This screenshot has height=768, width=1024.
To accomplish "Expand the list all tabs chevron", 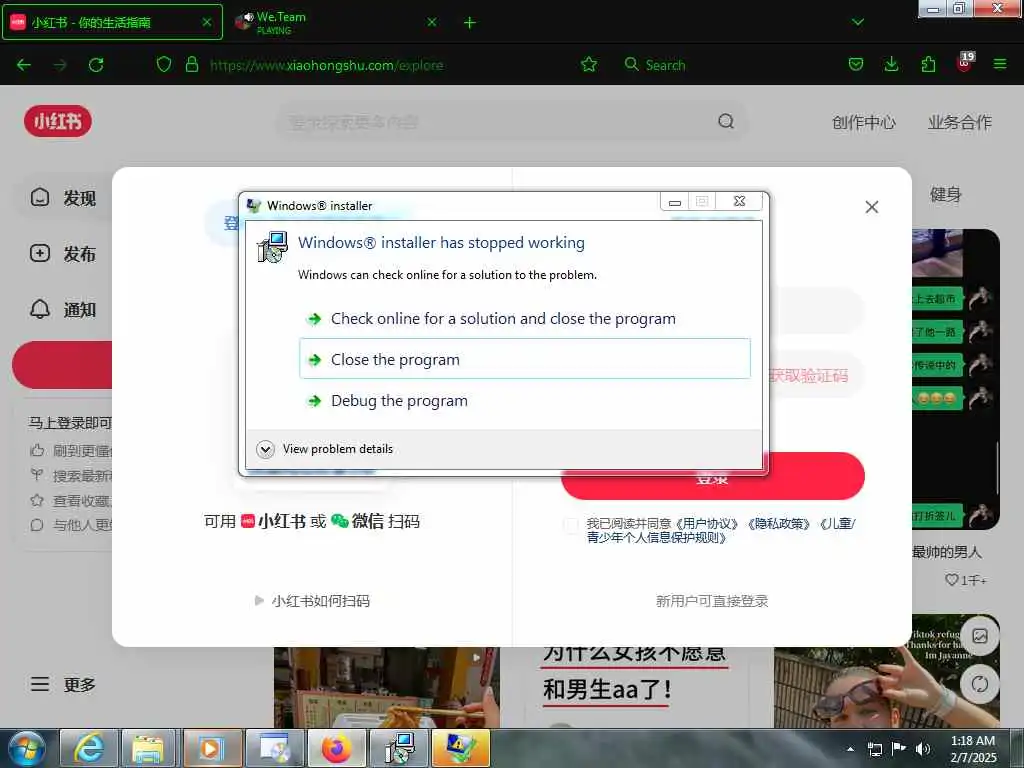I will click(857, 22).
